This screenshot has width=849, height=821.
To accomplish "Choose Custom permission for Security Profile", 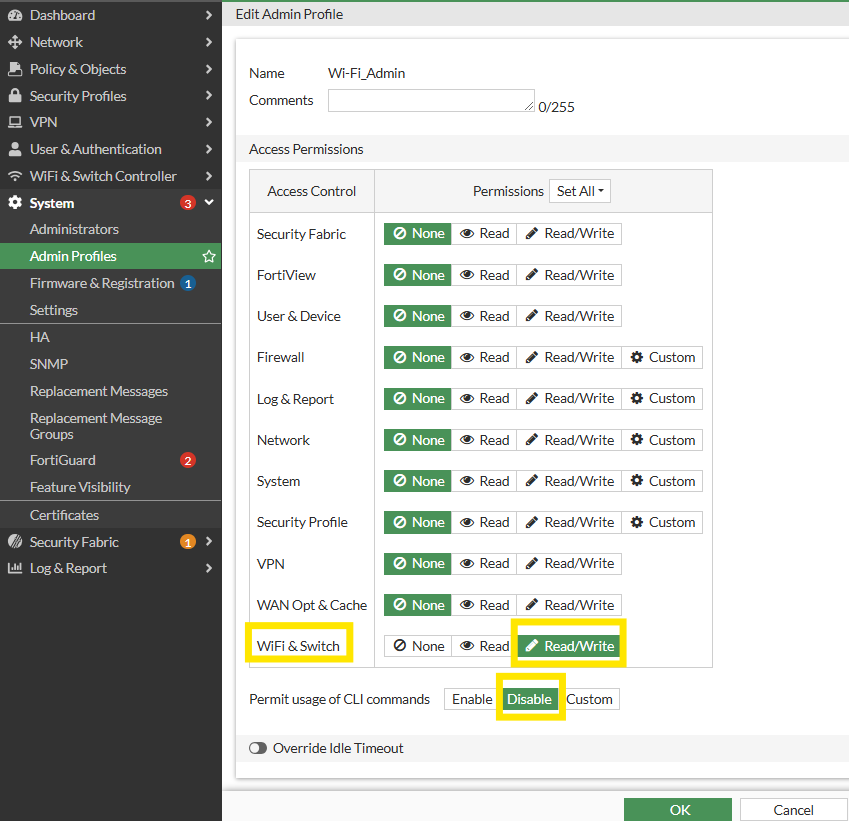I will pyautogui.click(x=662, y=522).
